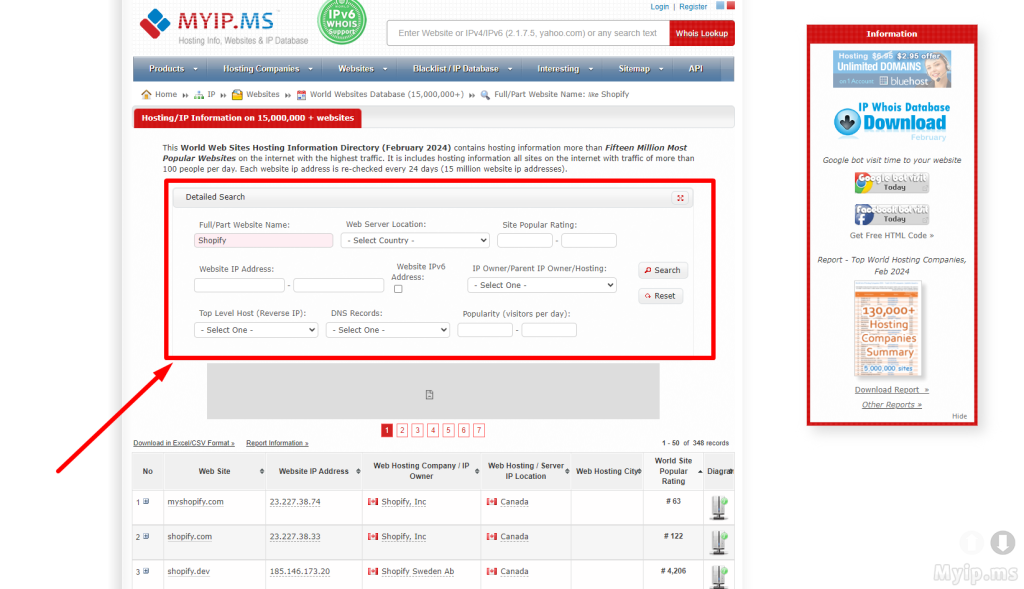
Task: Sort by Web Site column
Action: 214,471
